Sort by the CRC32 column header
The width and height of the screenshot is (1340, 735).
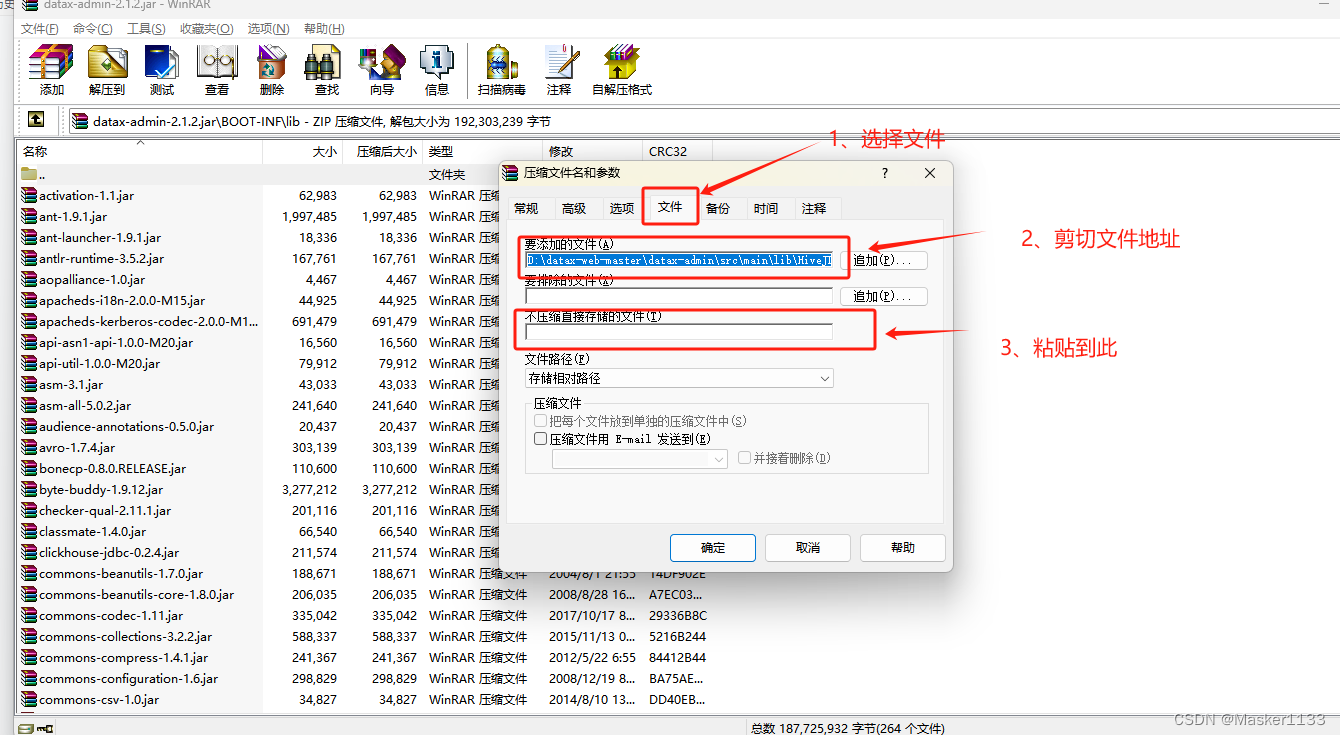[x=677, y=152]
